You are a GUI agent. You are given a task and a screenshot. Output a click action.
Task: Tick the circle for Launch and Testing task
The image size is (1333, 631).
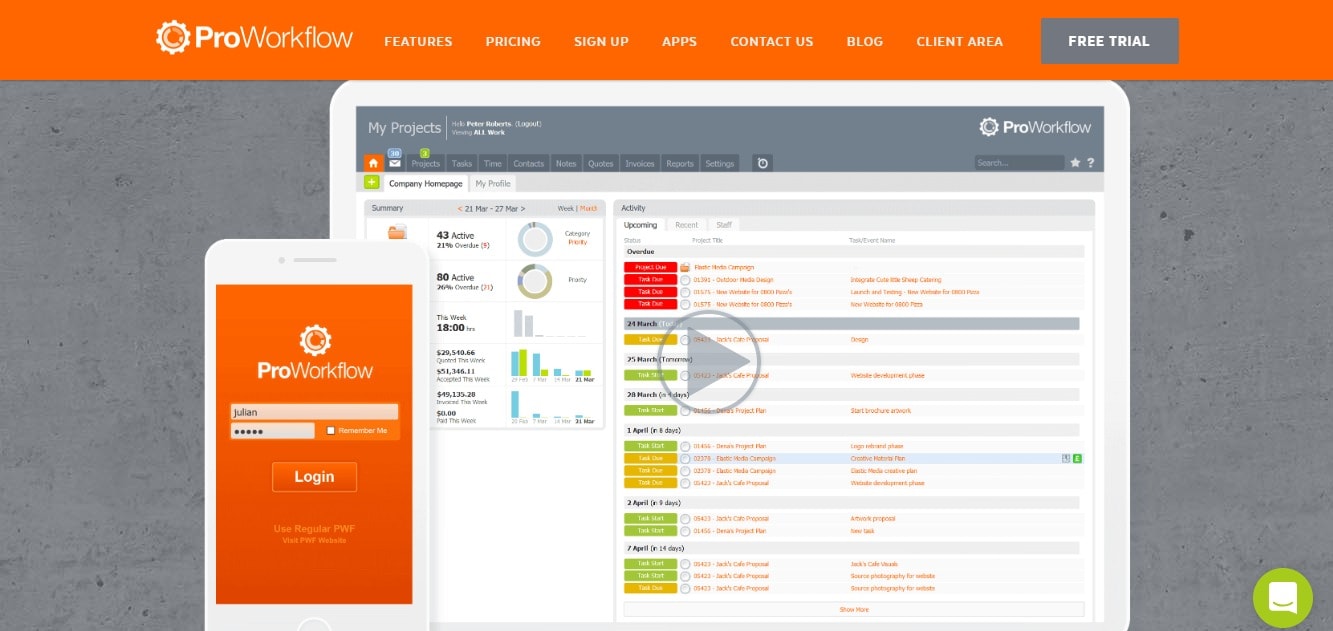(x=685, y=292)
